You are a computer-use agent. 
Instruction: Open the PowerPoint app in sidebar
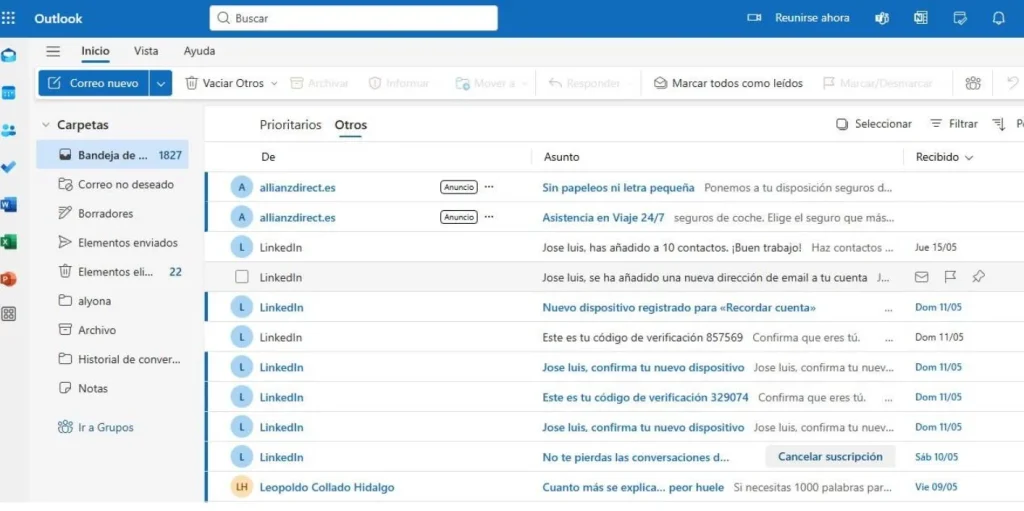point(9,279)
